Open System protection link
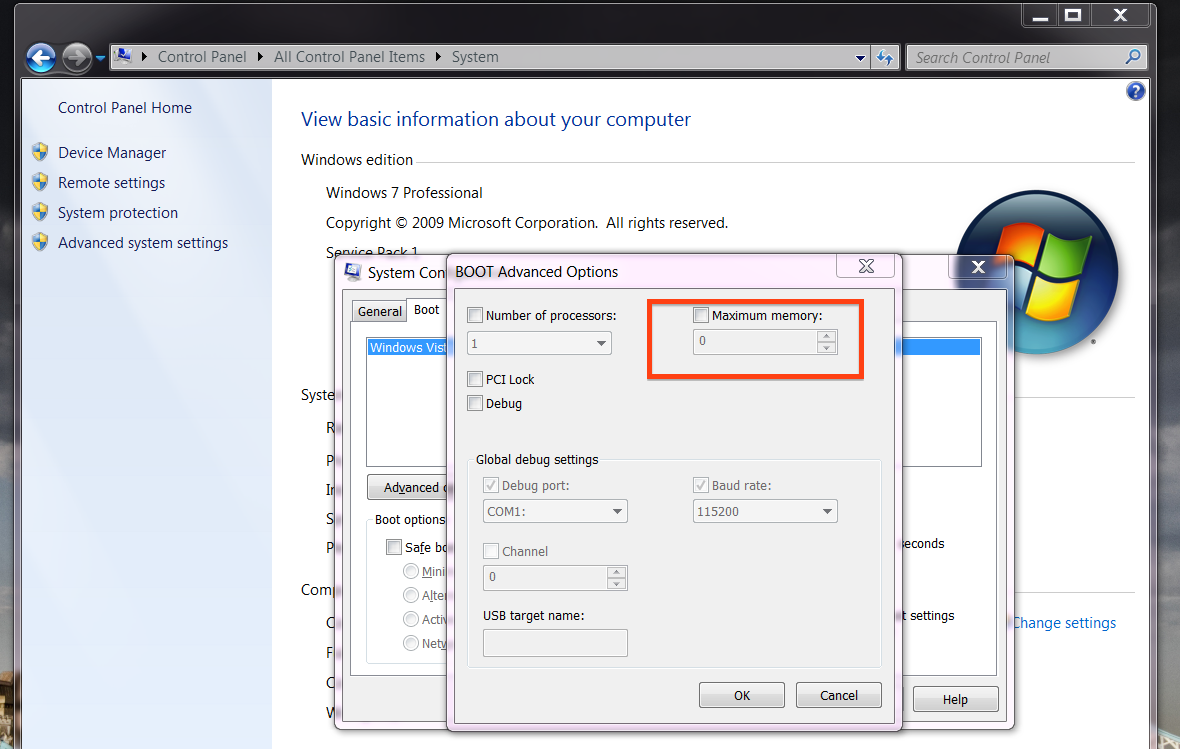 118,213
